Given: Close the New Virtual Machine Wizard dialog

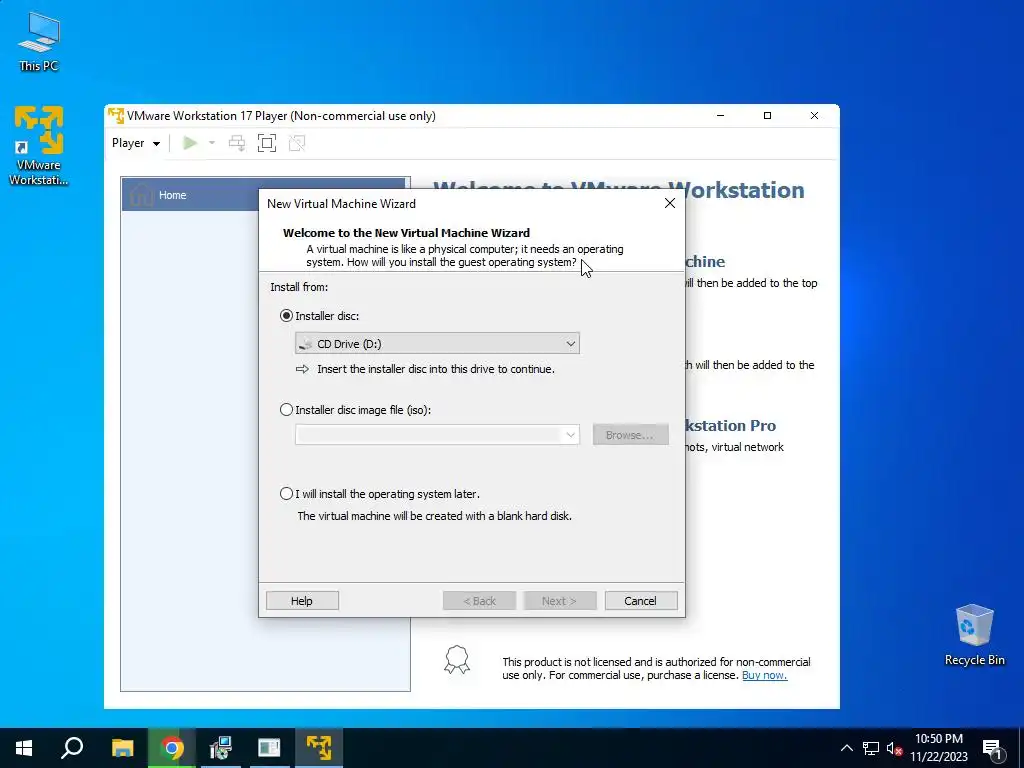Looking at the screenshot, I should pyautogui.click(x=669, y=204).
